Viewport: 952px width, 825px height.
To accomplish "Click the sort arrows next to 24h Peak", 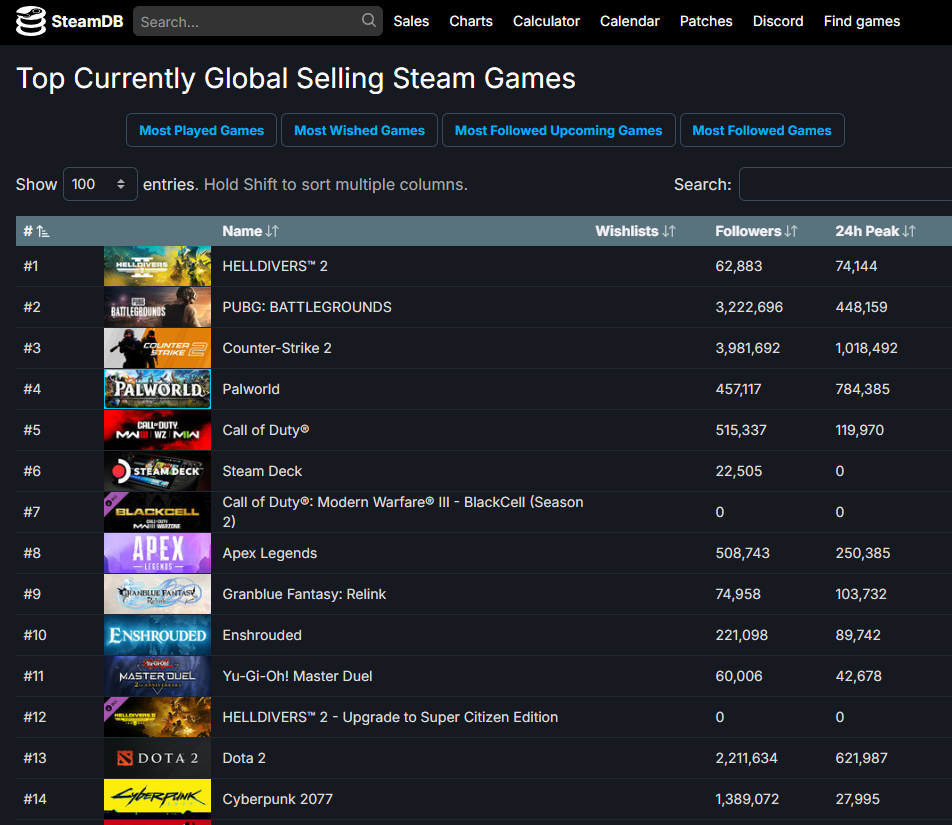I will pyautogui.click(x=908, y=231).
